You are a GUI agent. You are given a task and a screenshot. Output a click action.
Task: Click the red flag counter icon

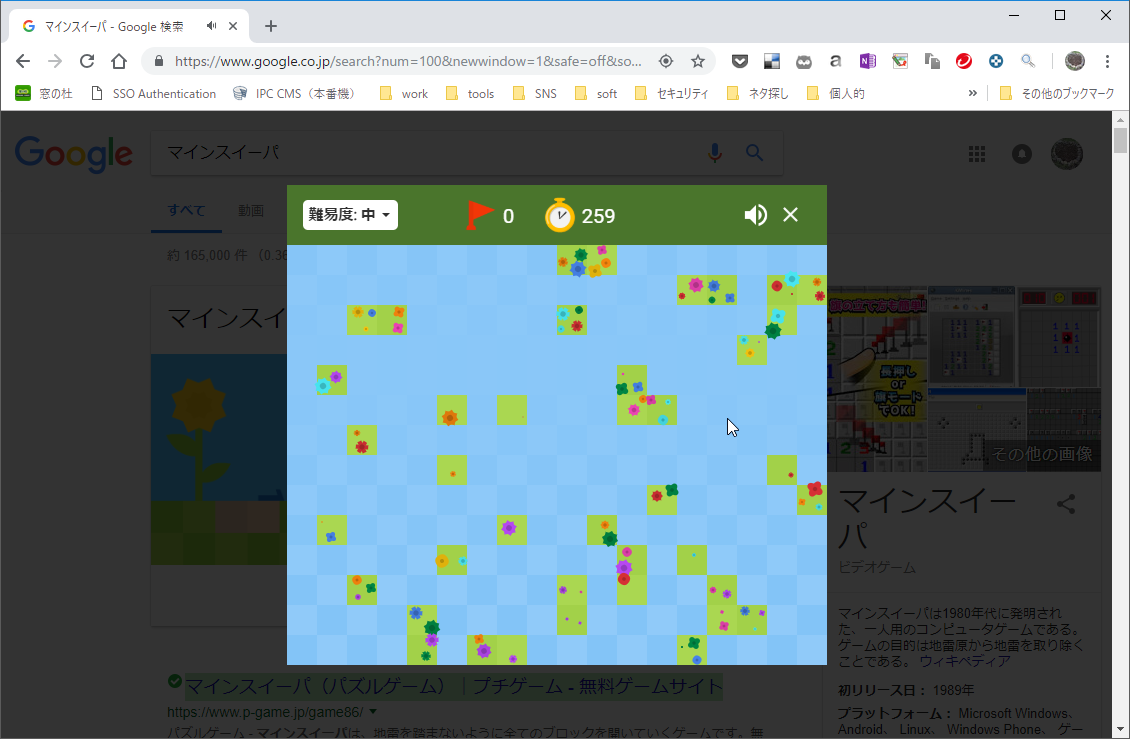480,216
